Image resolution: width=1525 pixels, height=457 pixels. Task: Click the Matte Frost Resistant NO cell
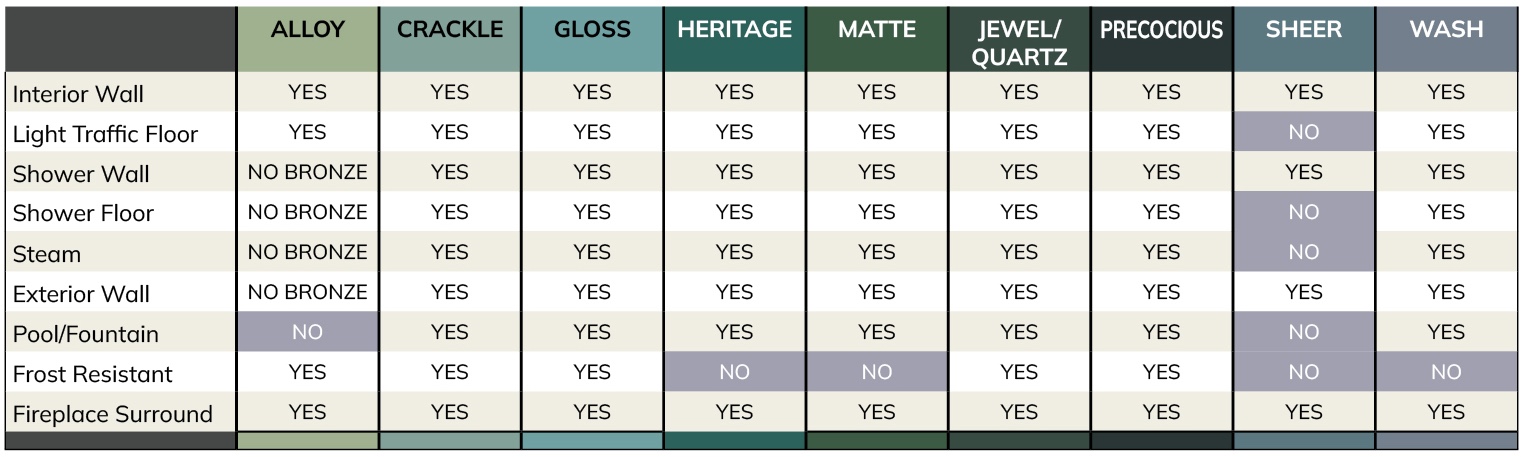[877, 372]
